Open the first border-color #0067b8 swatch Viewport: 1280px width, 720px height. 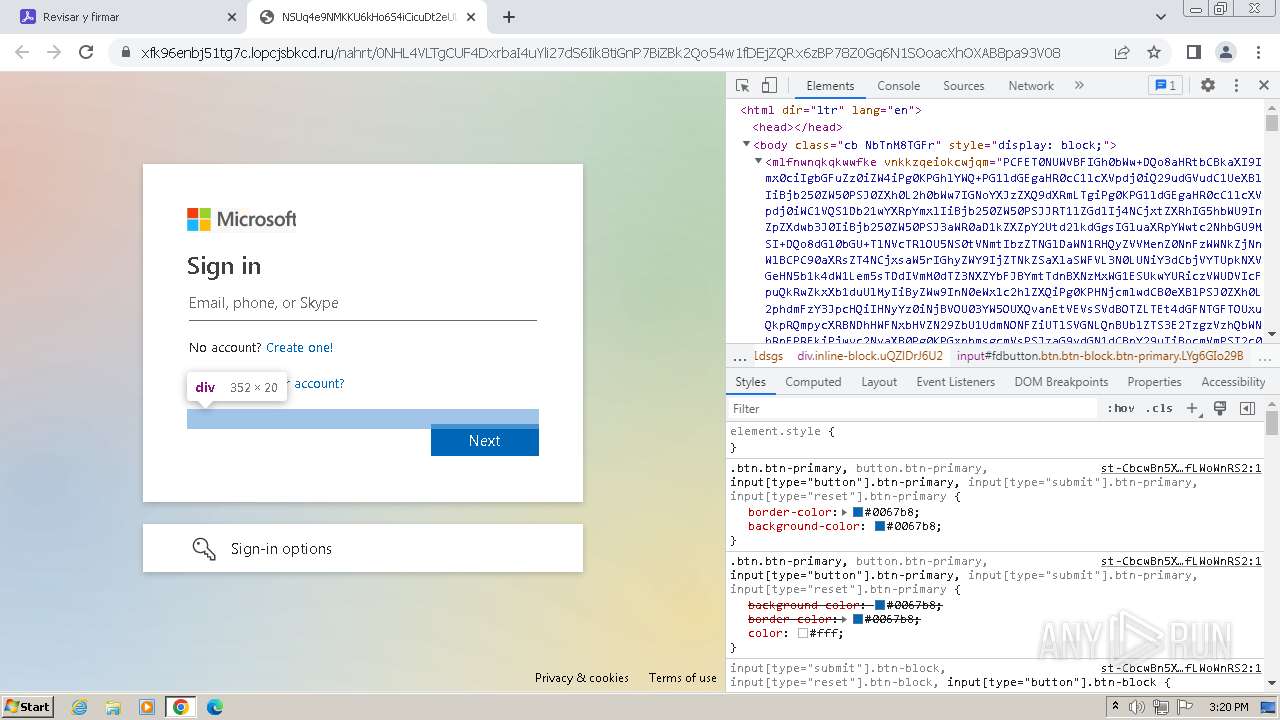point(857,512)
